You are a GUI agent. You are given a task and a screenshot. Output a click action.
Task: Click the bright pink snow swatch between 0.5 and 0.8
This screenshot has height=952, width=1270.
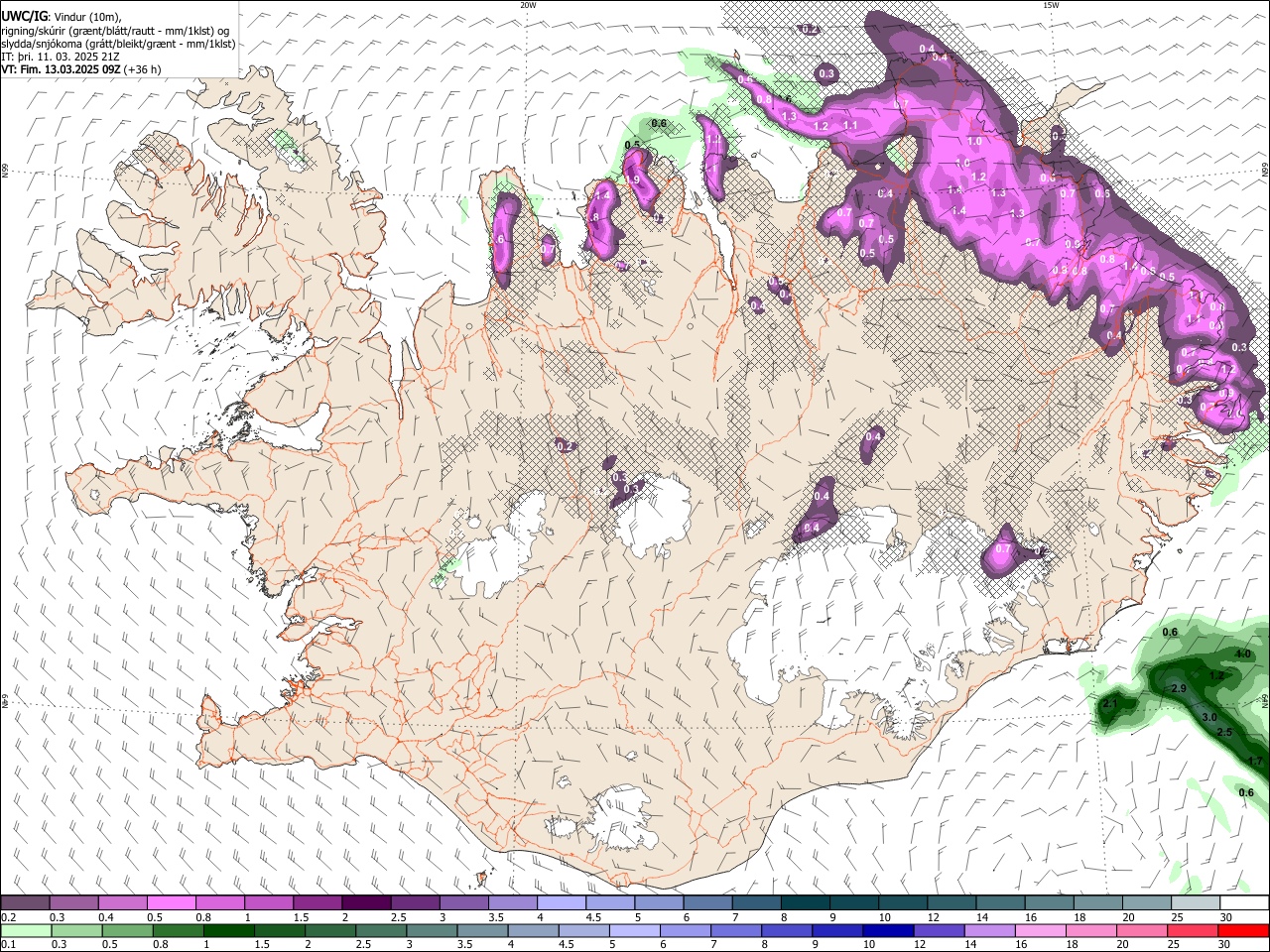[x=171, y=903]
